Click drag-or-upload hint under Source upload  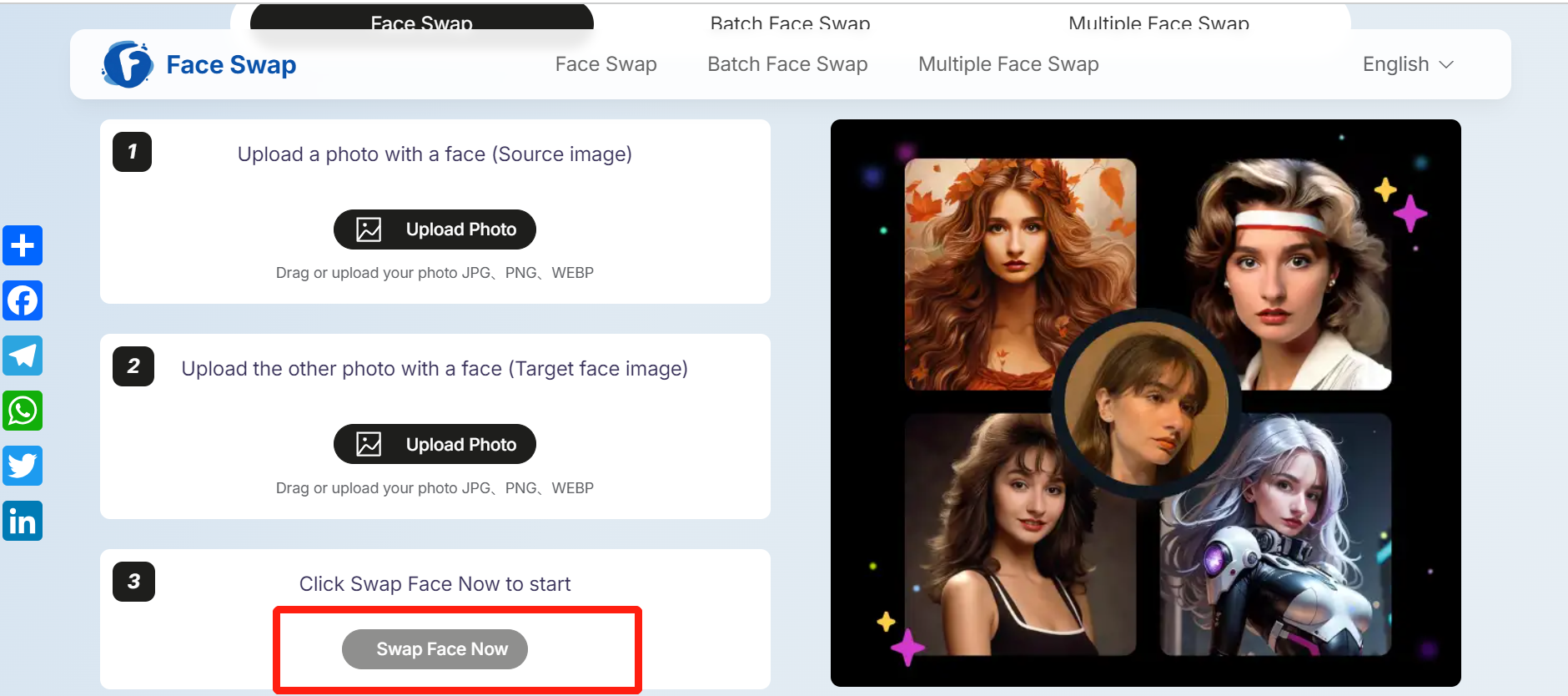coord(435,273)
